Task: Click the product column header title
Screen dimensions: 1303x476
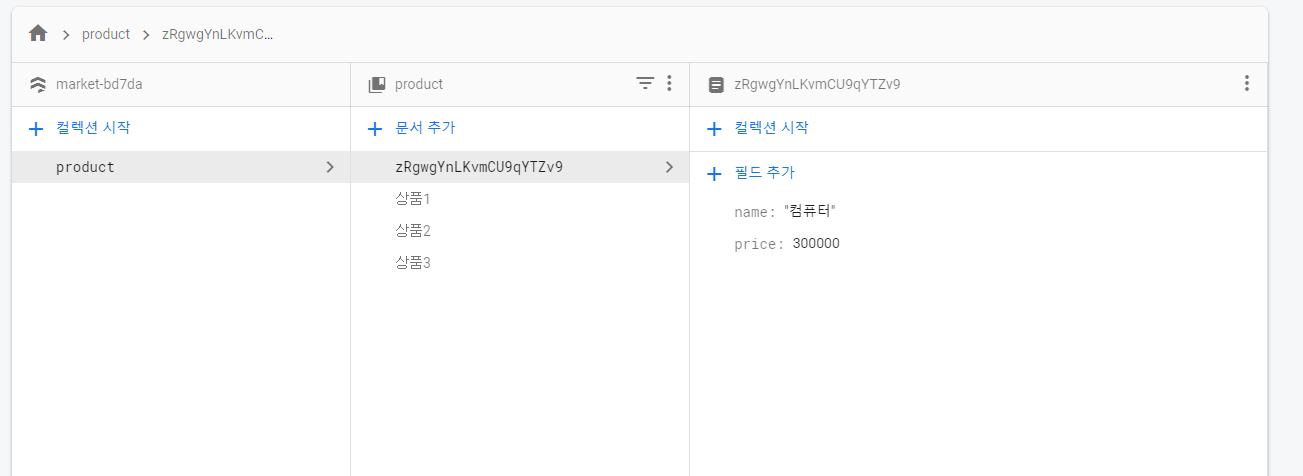Action: coord(419,84)
